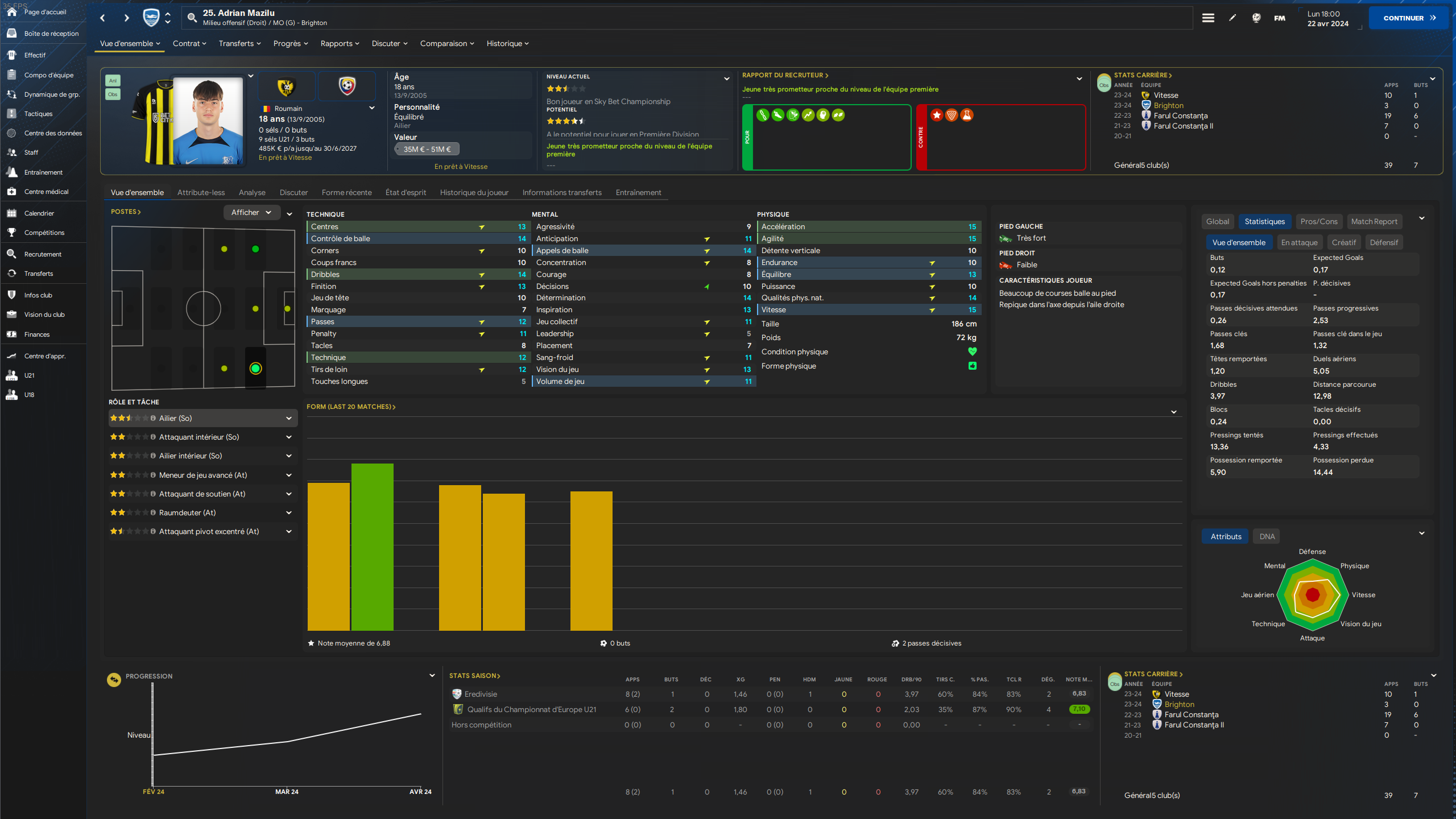Click the search magnifier icon in top bar
Screen dimensions: 1456x819
[x=192, y=18]
